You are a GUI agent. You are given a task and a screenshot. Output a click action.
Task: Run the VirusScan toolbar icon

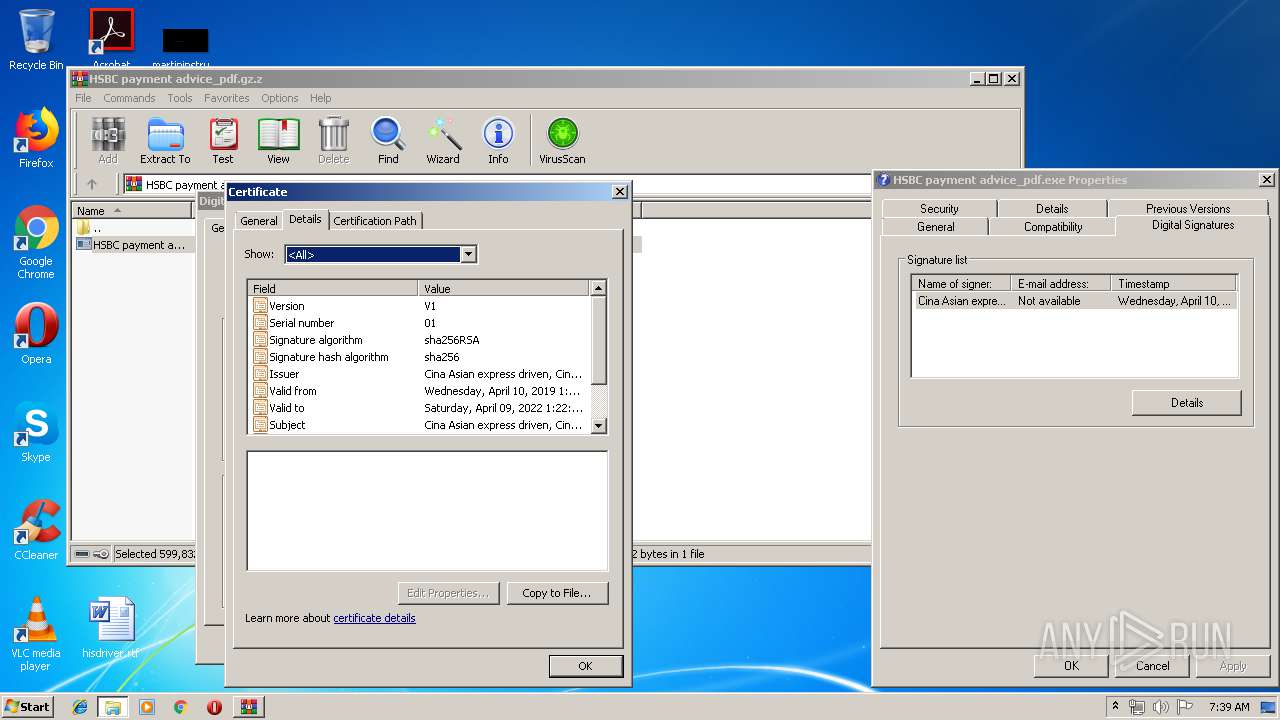point(562,140)
